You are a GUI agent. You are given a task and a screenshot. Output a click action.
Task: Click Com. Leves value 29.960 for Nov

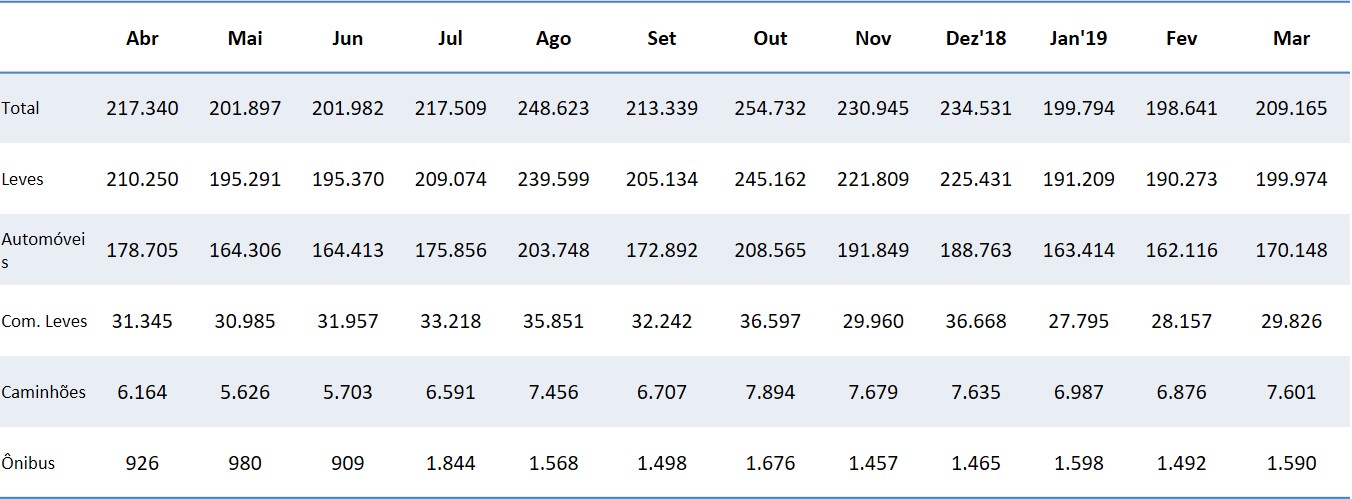(874, 322)
